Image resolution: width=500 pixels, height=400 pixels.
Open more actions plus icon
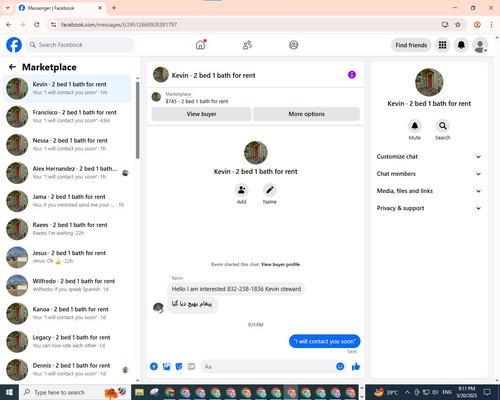(x=154, y=367)
